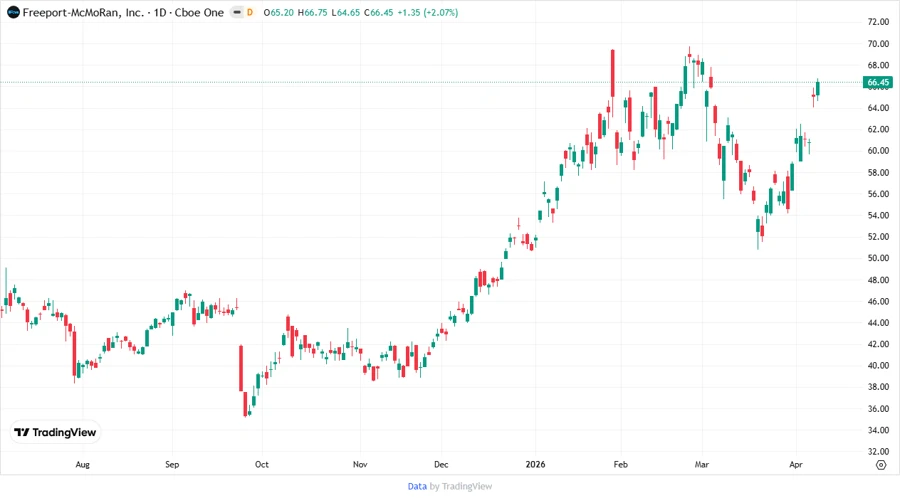Open the Data link in the footer
The image size is (900, 498).
417,486
